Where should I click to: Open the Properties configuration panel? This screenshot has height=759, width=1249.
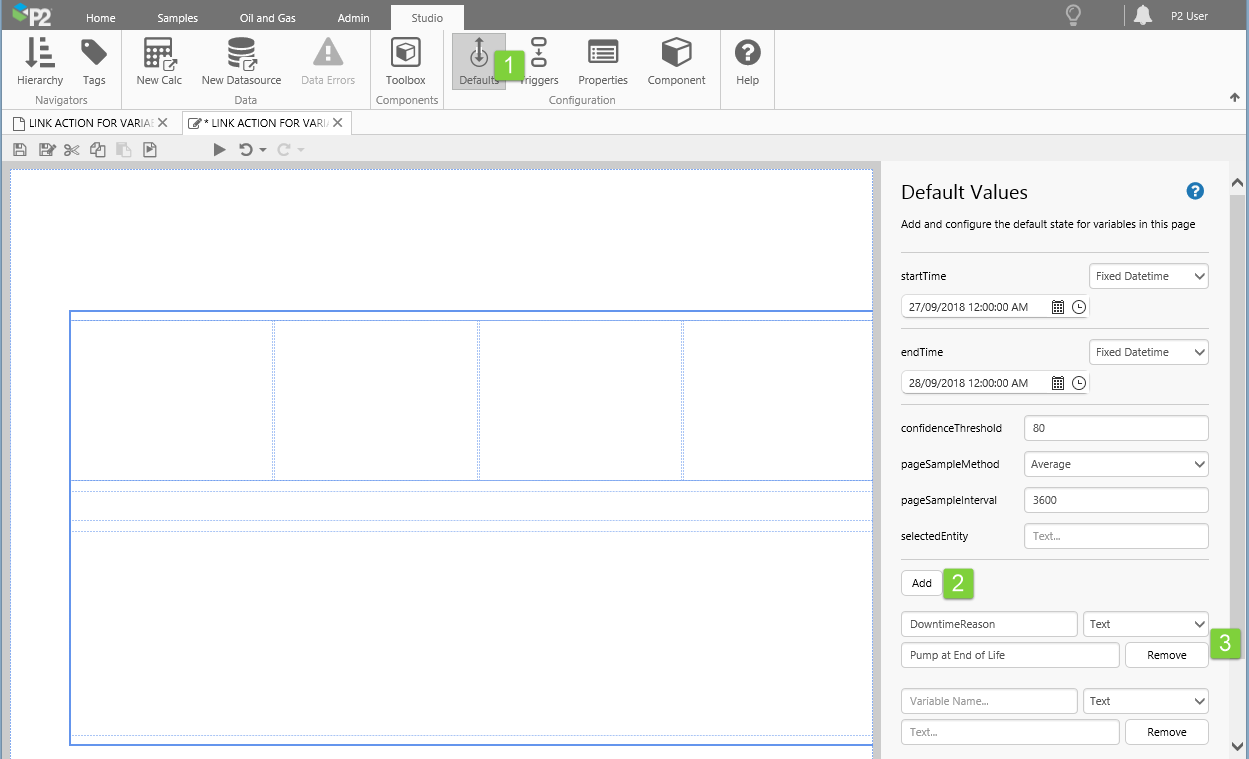click(603, 61)
